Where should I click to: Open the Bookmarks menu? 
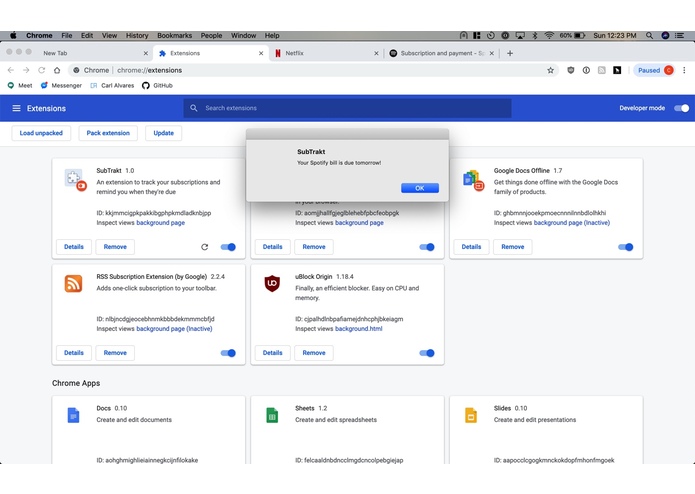click(175, 35)
